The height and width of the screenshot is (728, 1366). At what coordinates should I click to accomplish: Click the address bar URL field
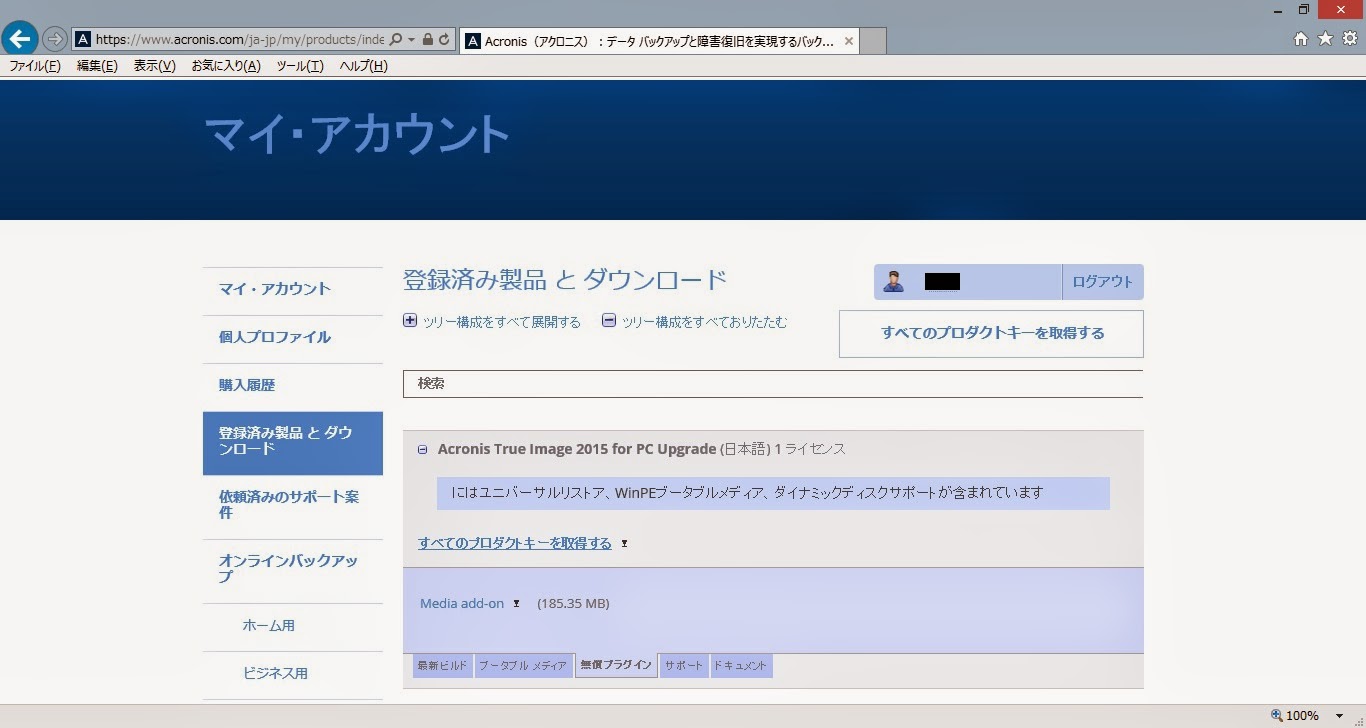[x=240, y=40]
